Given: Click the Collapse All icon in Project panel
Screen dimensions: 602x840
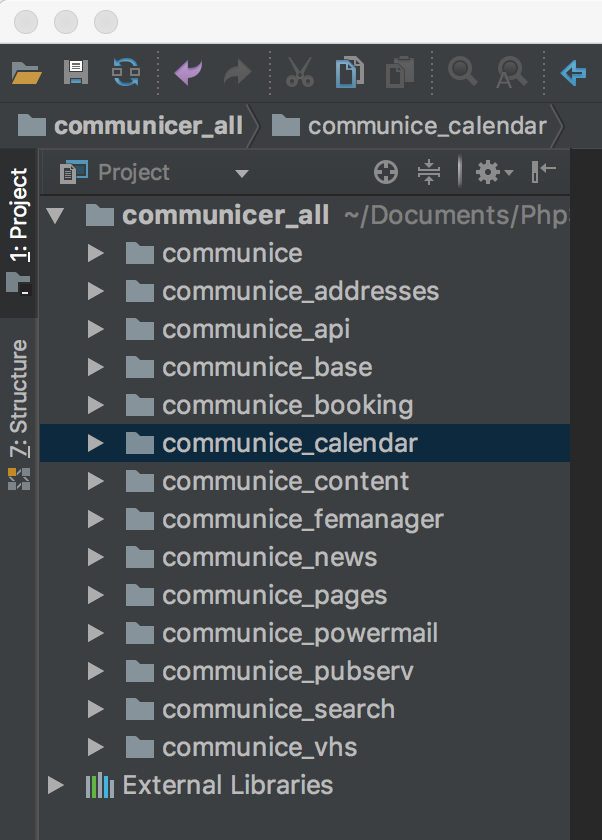Looking at the screenshot, I should tap(429, 173).
